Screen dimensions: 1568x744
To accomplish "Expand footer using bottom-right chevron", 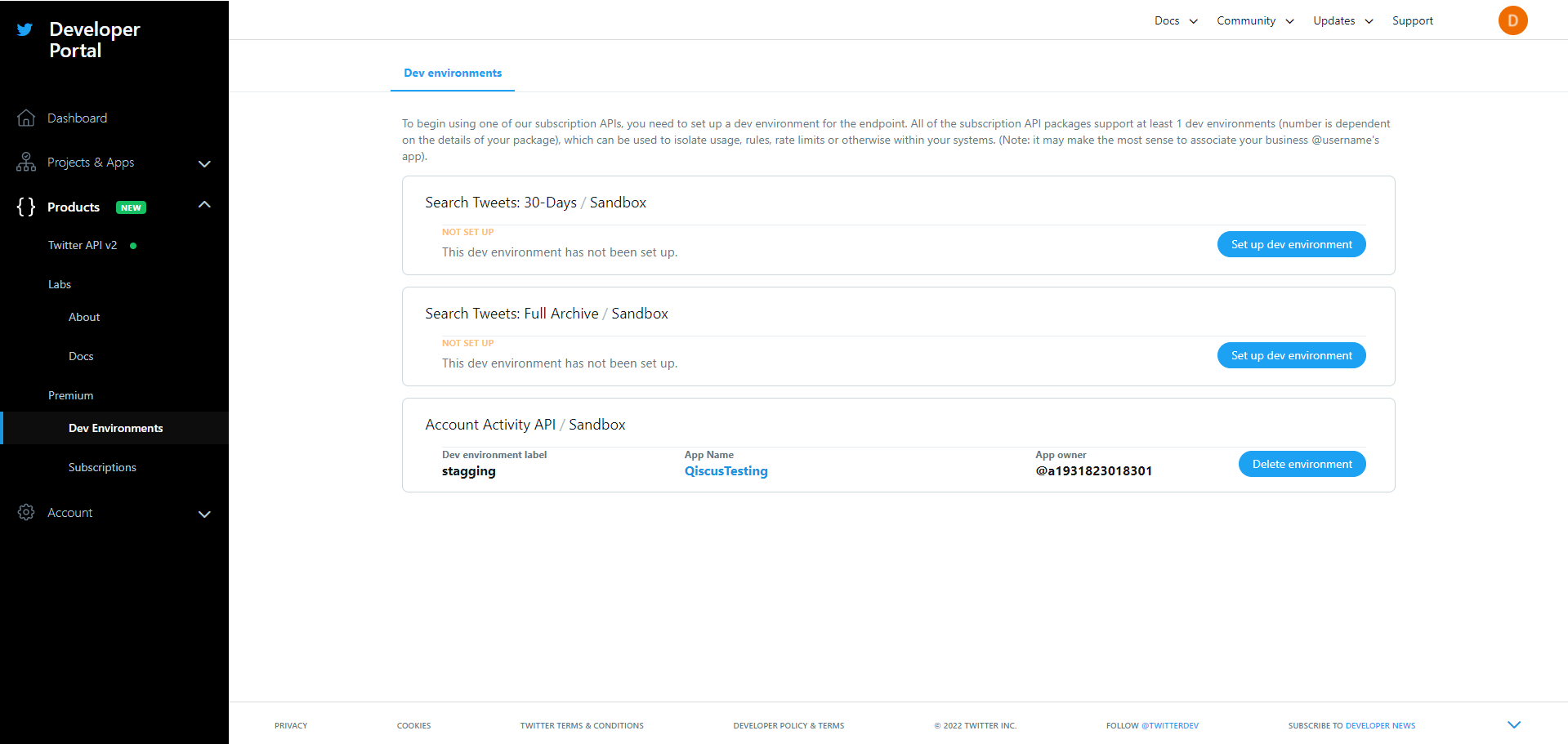I will (1514, 724).
